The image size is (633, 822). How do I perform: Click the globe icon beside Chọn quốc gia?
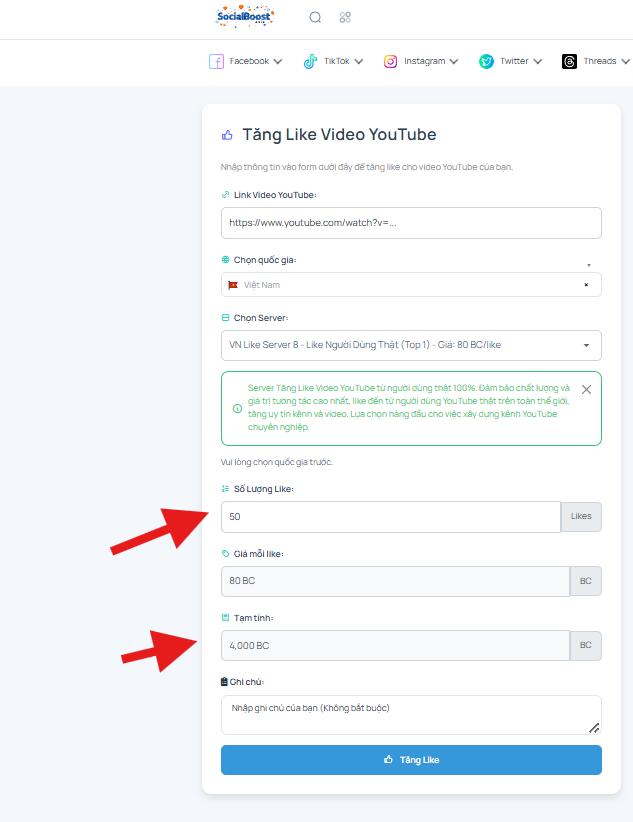(226, 259)
